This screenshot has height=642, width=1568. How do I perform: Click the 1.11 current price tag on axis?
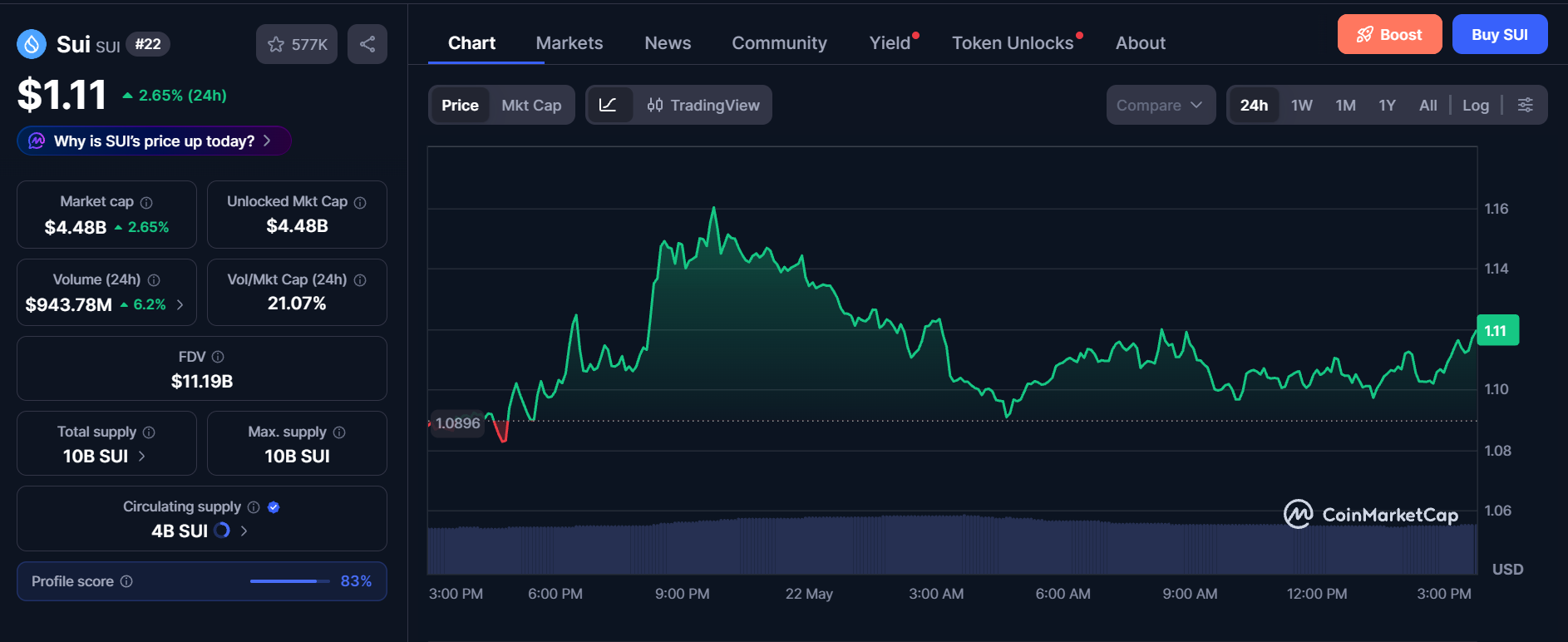(1497, 330)
